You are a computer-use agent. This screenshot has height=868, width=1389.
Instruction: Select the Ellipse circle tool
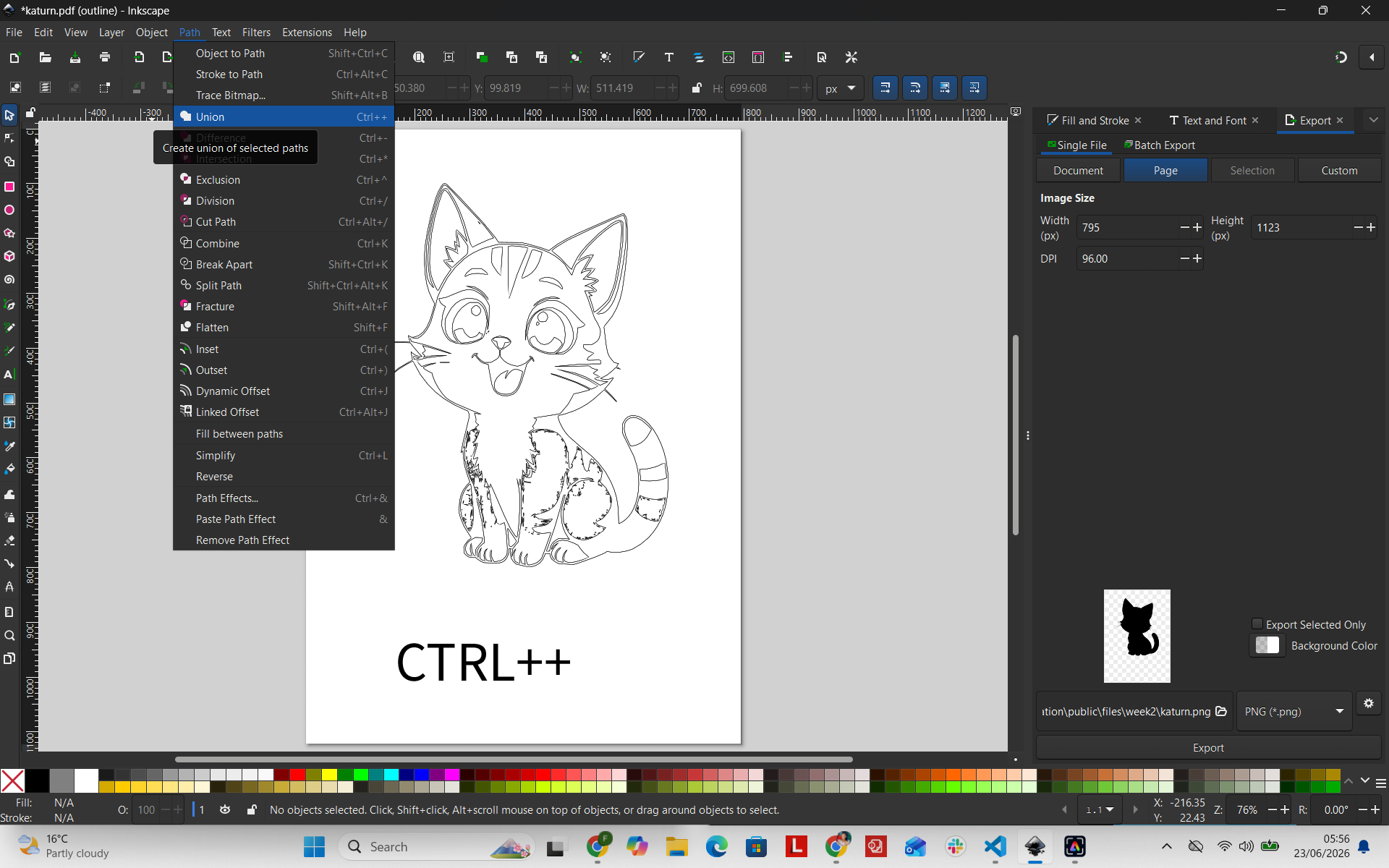click(x=9, y=210)
